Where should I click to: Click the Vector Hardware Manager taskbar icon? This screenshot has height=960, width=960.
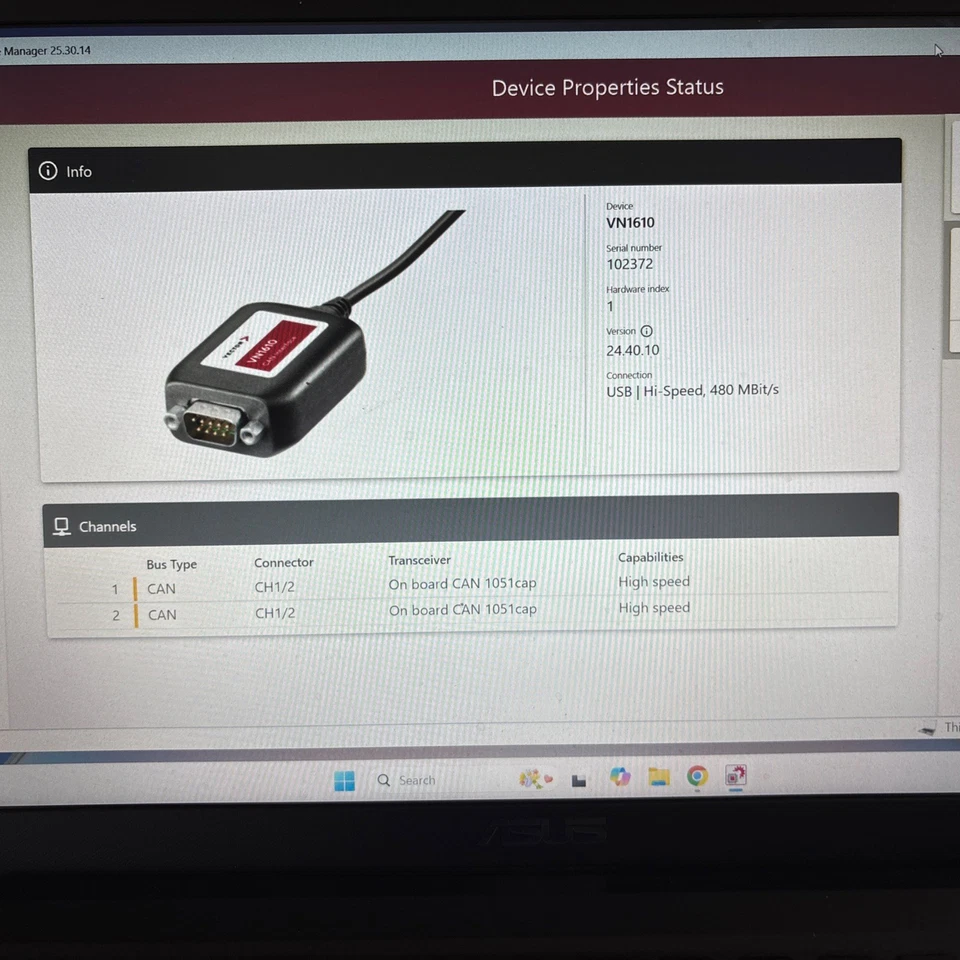(x=736, y=778)
